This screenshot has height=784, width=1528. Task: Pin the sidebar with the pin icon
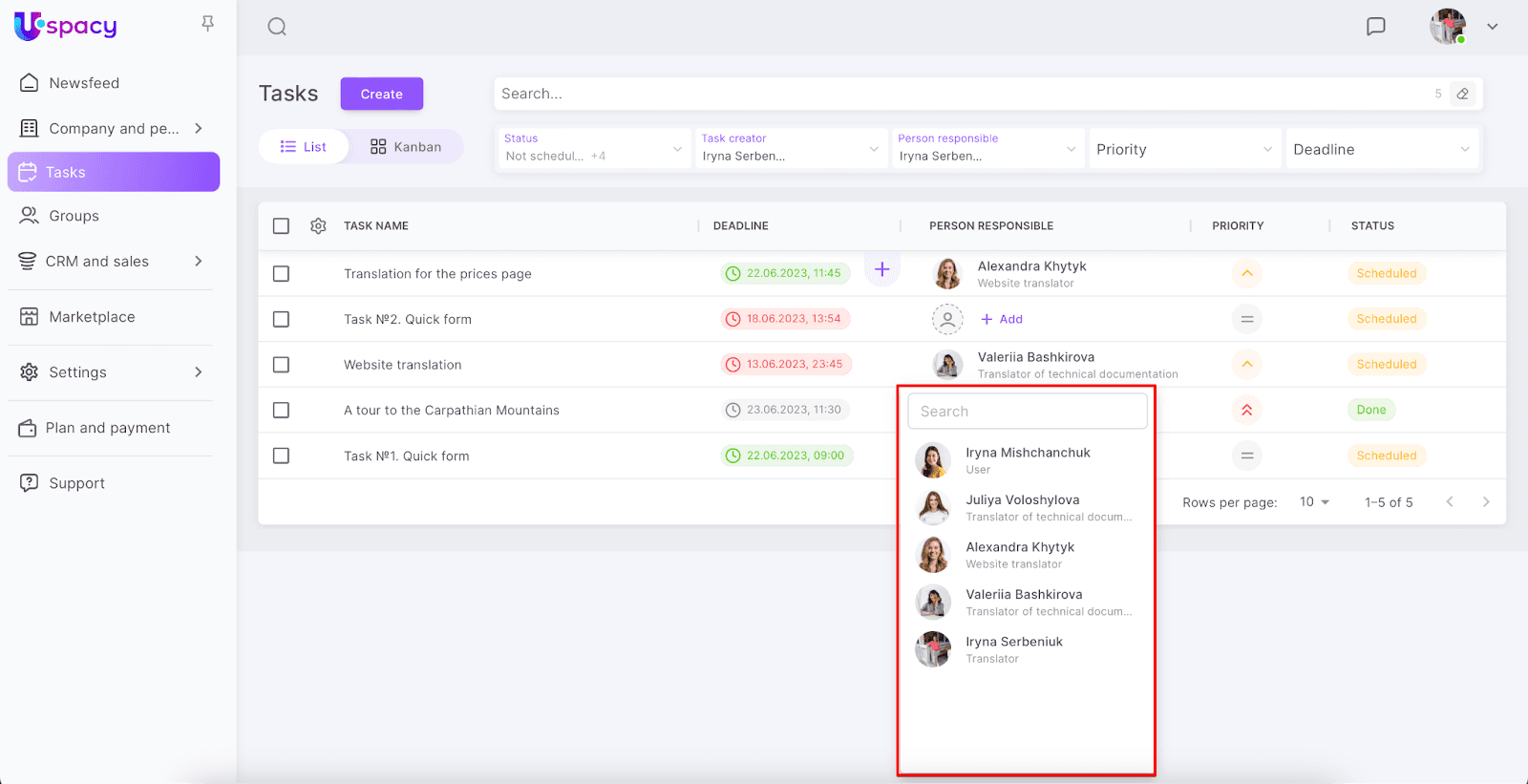[x=207, y=23]
